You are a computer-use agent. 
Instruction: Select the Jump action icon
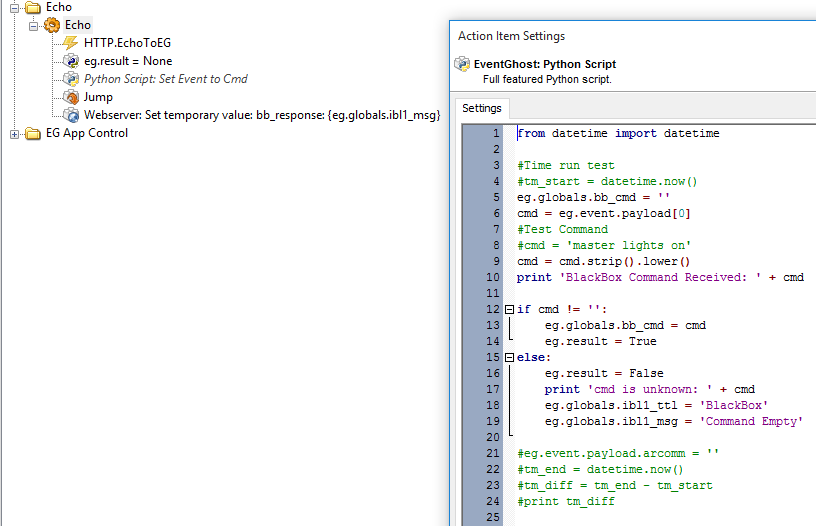click(x=71, y=97)
